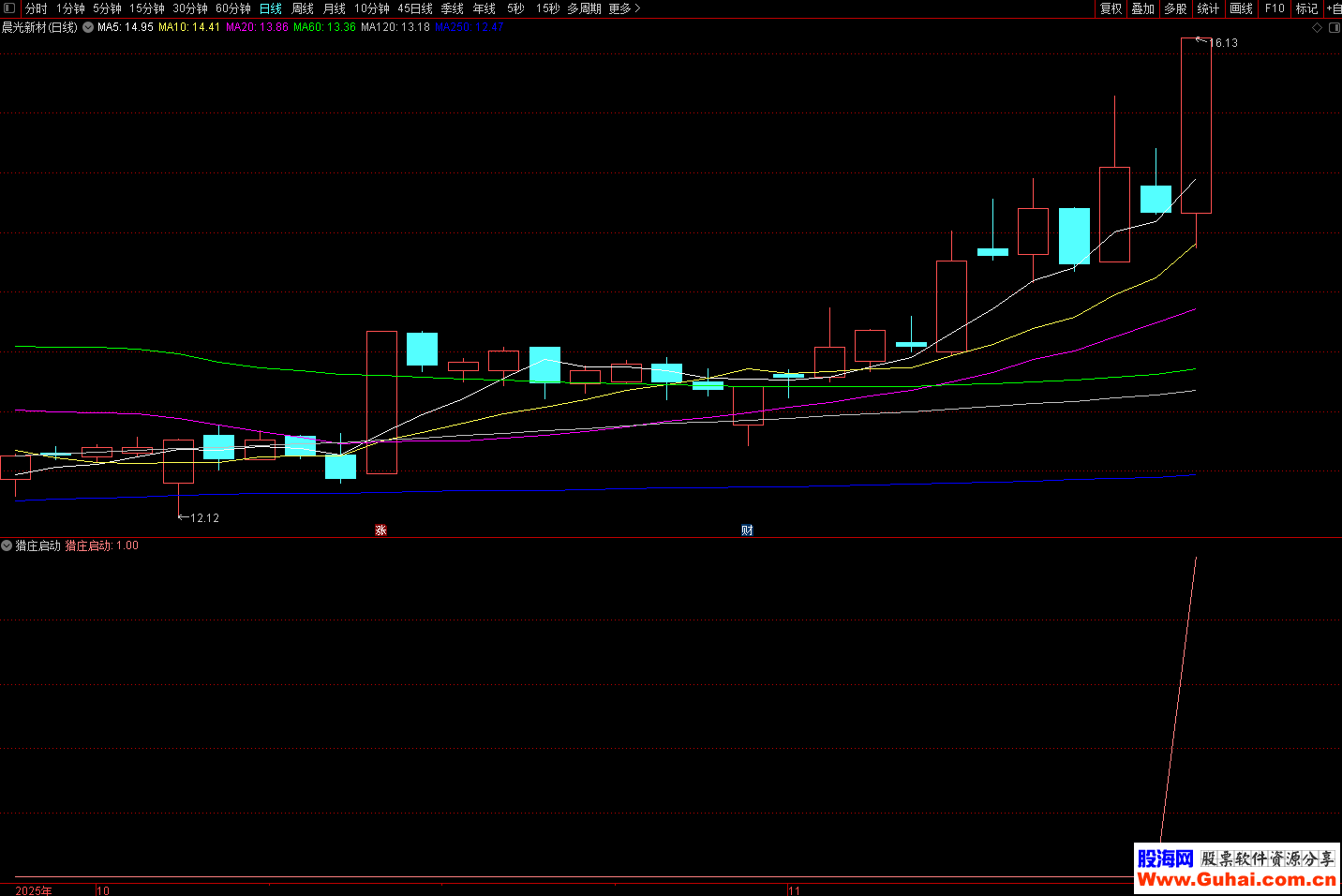This screenshot has width=1342, height=896.
Task: Toggle 叠加 overlay comparison
Action: click(1142, 8)
